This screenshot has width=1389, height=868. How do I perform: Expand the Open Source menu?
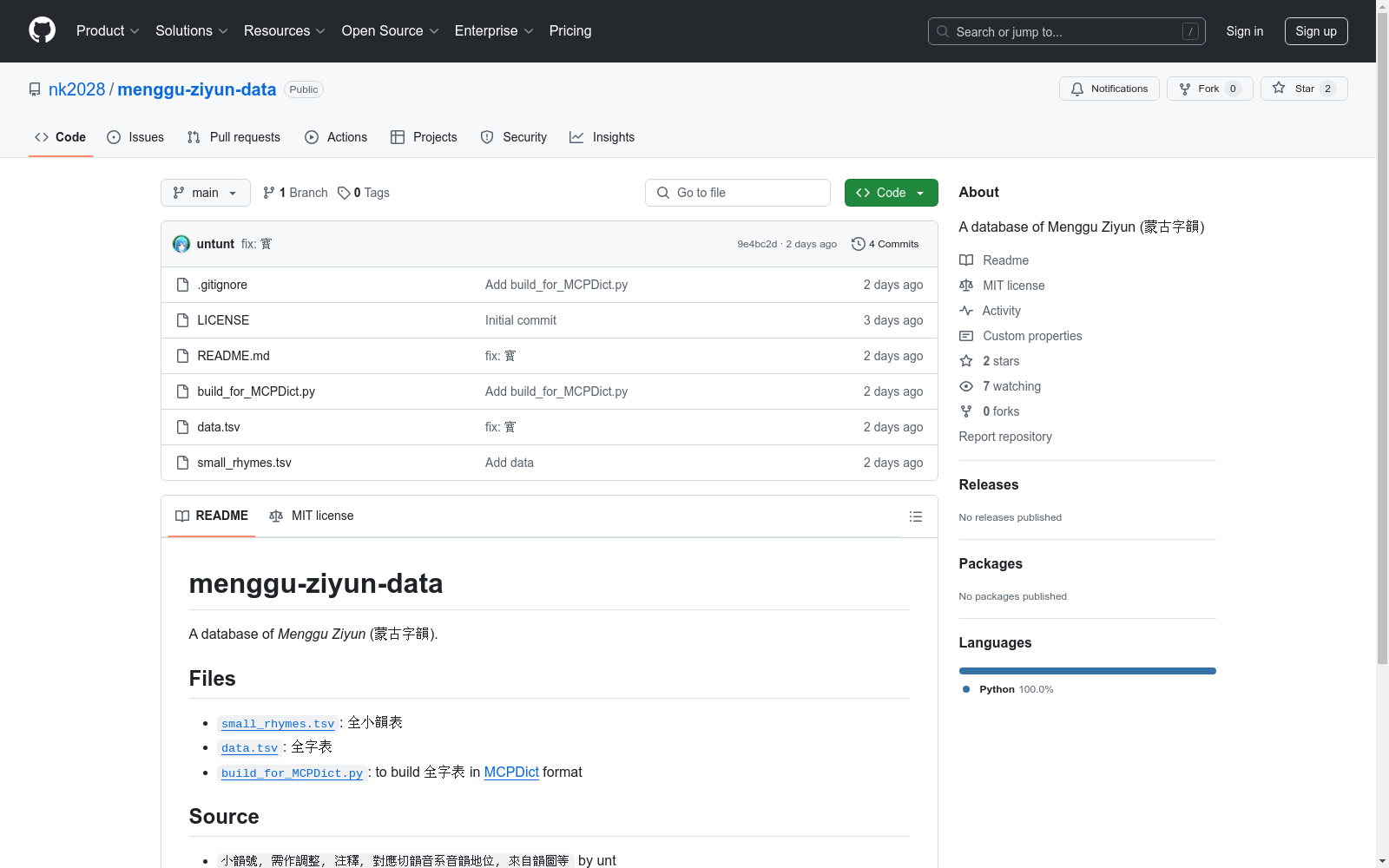pos(391,31)
